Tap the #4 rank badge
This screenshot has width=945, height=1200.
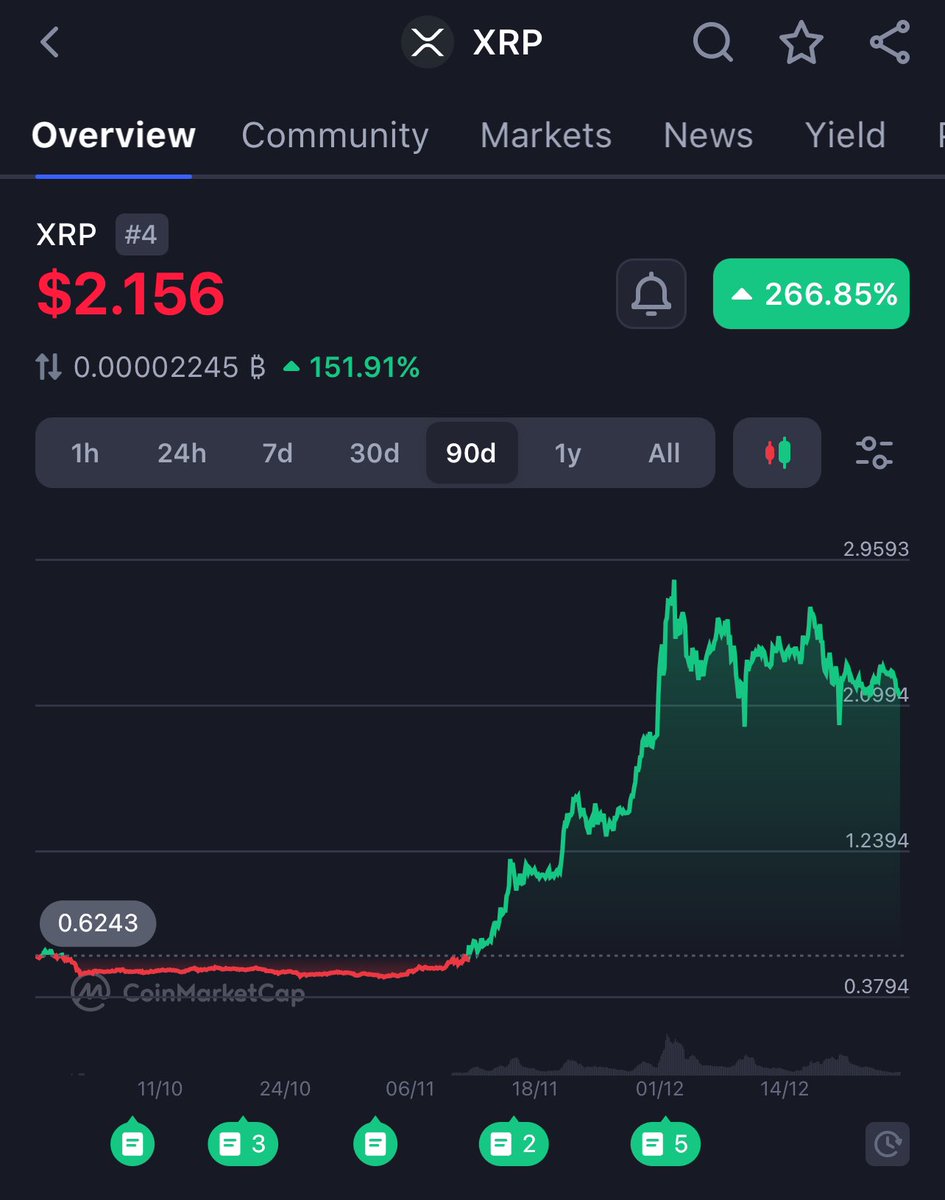pyautogui.click(x=141, y=235)
